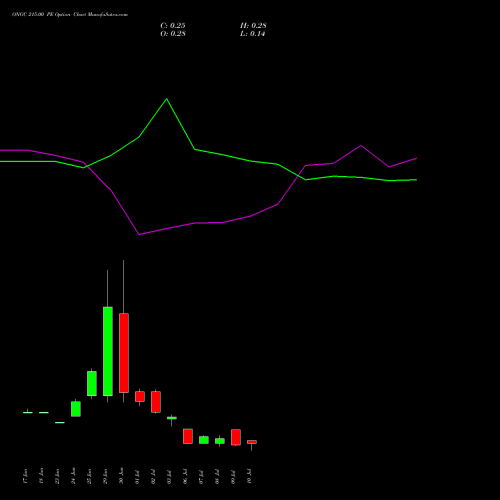
Task: Click the lowest trough of the purple indicator line
Action: (139, 235)
